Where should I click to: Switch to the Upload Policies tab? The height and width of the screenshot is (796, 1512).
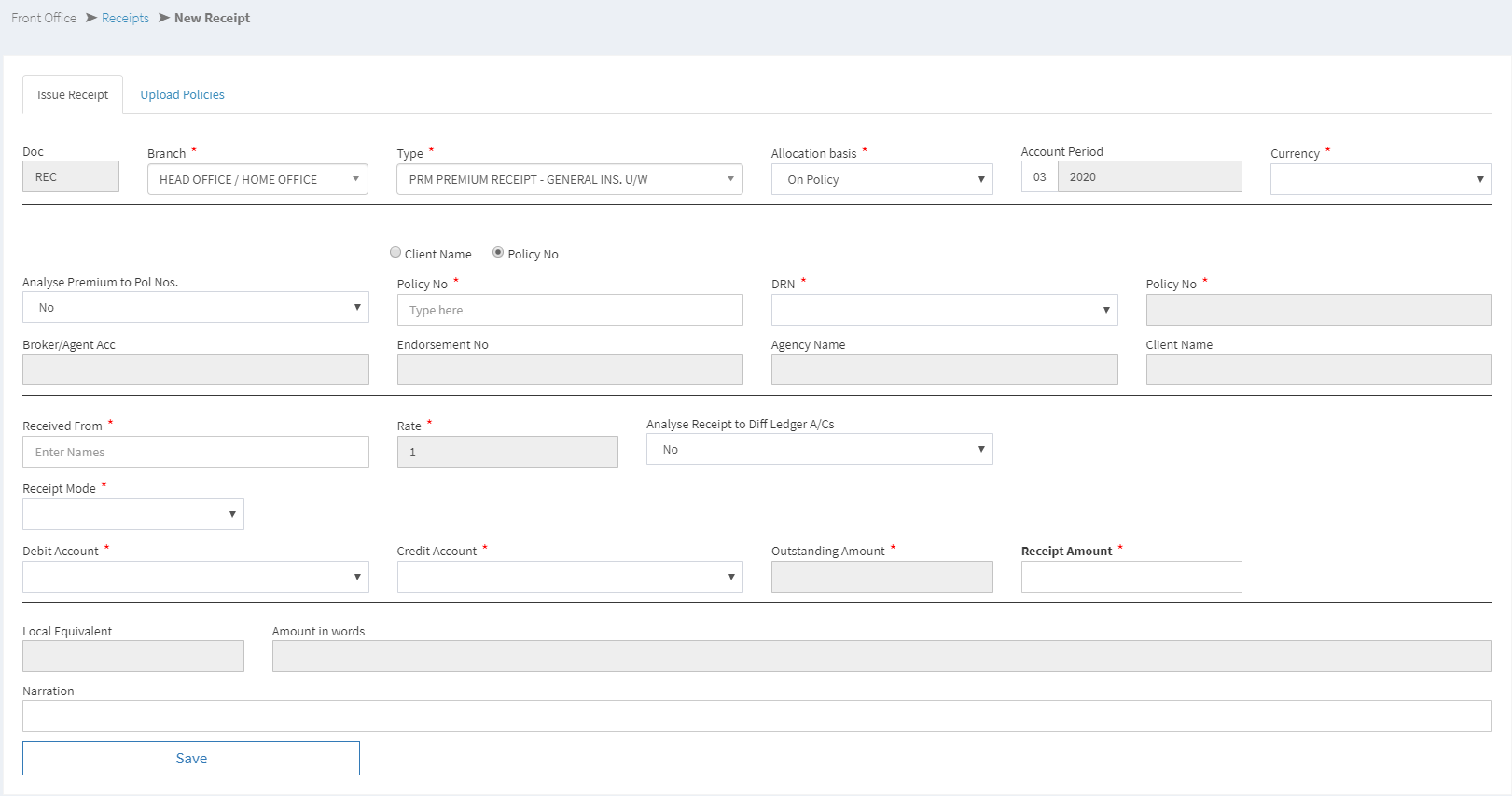pyautogui.click(x=182, y=95)
